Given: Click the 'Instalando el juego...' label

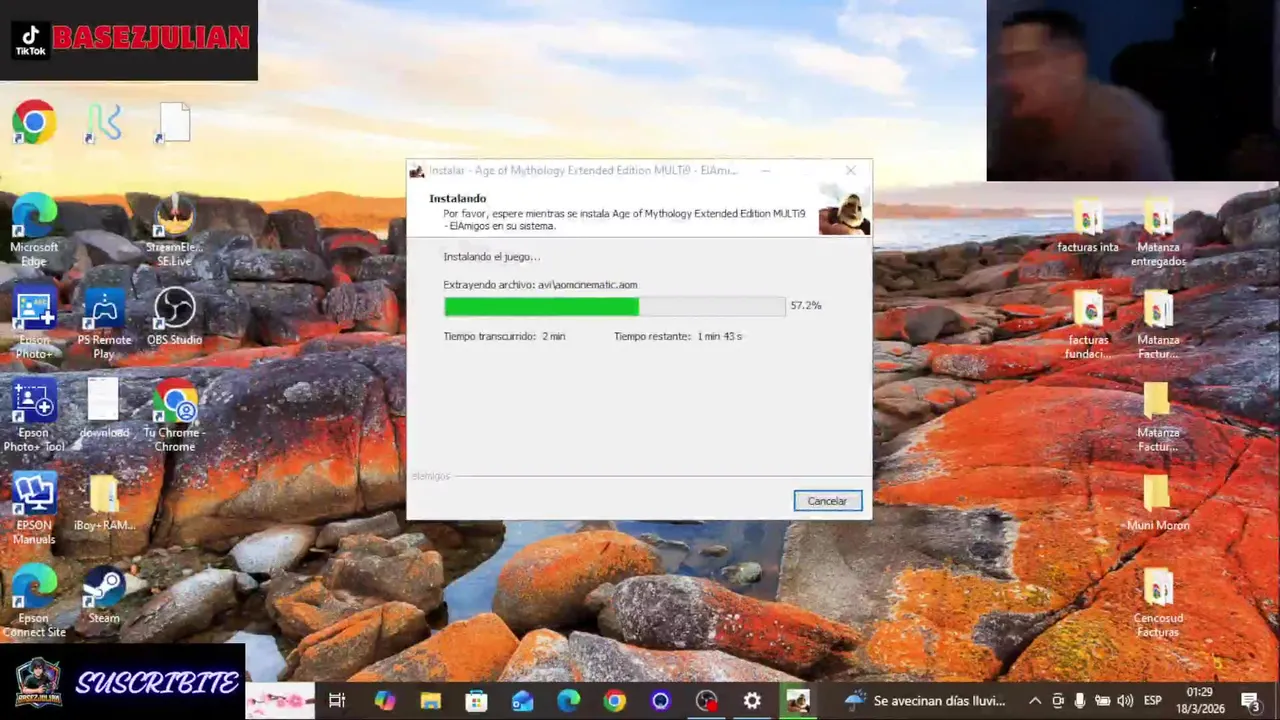Looking at the screenshot, I should pyautogui.click(x=491, y=257).
